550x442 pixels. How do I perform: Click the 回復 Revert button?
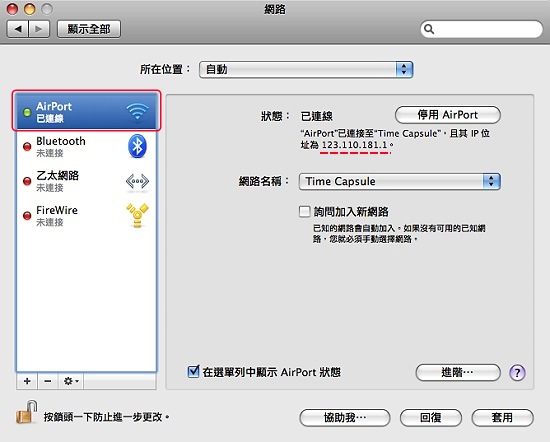[x=431, y=417]
